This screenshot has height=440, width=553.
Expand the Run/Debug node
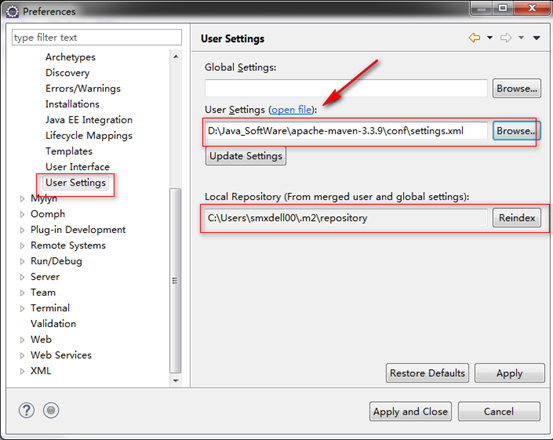[x=22, y=262]
